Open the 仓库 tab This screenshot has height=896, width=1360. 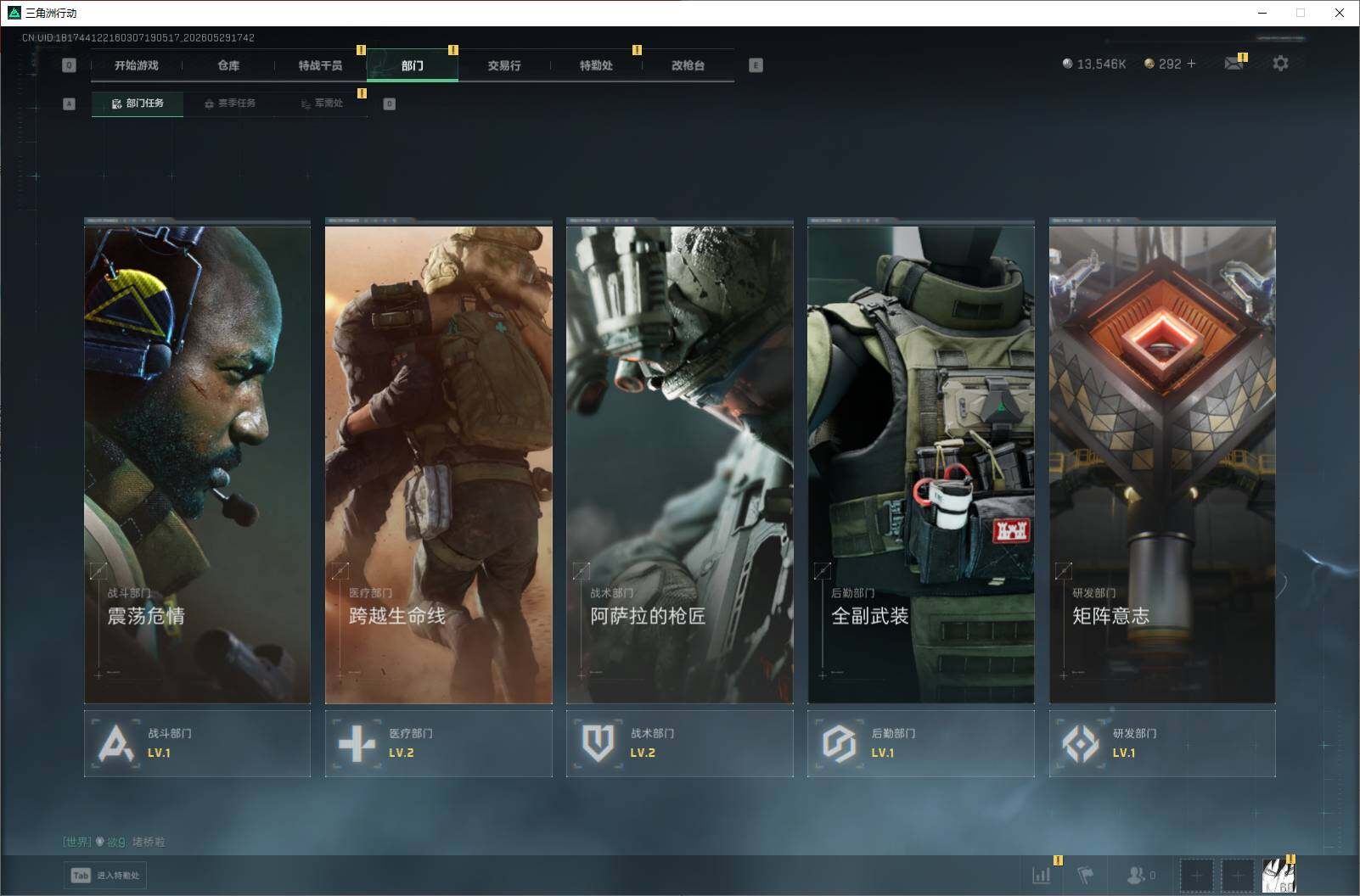pos(228,65)
